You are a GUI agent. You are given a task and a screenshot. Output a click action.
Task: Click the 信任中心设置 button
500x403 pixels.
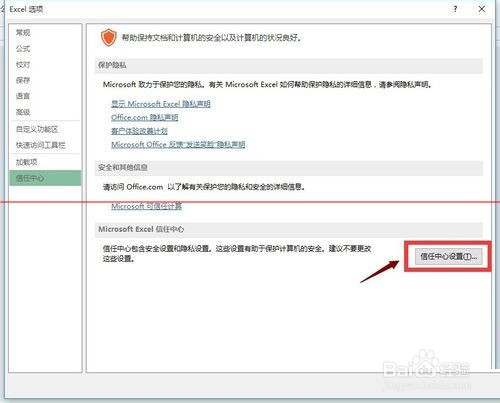click(449, 256)
